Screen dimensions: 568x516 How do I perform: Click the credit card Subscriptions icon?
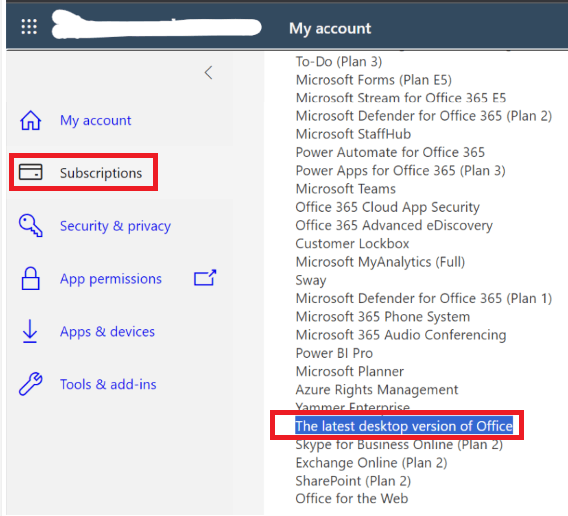tap(30, 172)
